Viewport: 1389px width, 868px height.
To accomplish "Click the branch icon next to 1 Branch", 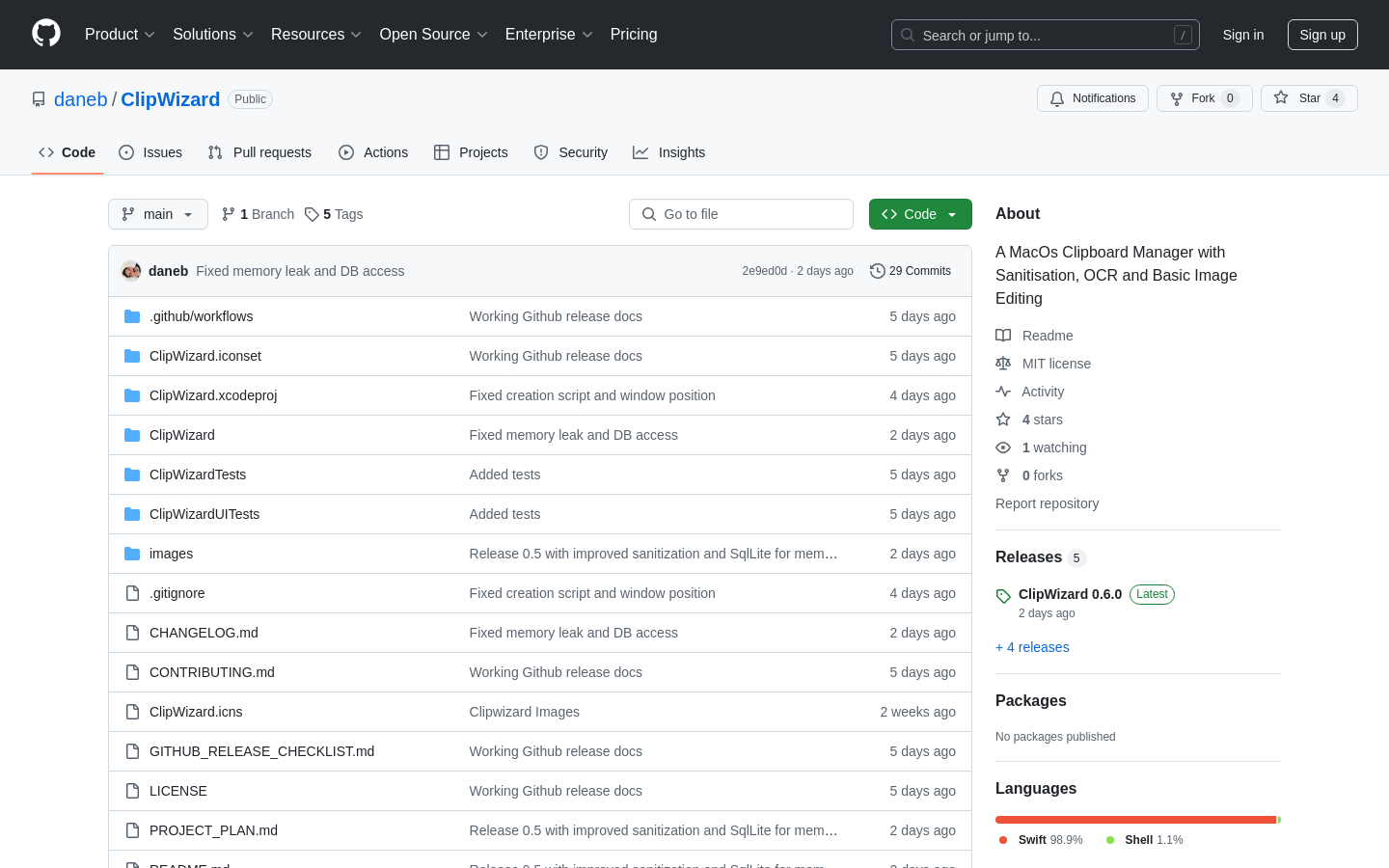I will click(x=229, y=214).
